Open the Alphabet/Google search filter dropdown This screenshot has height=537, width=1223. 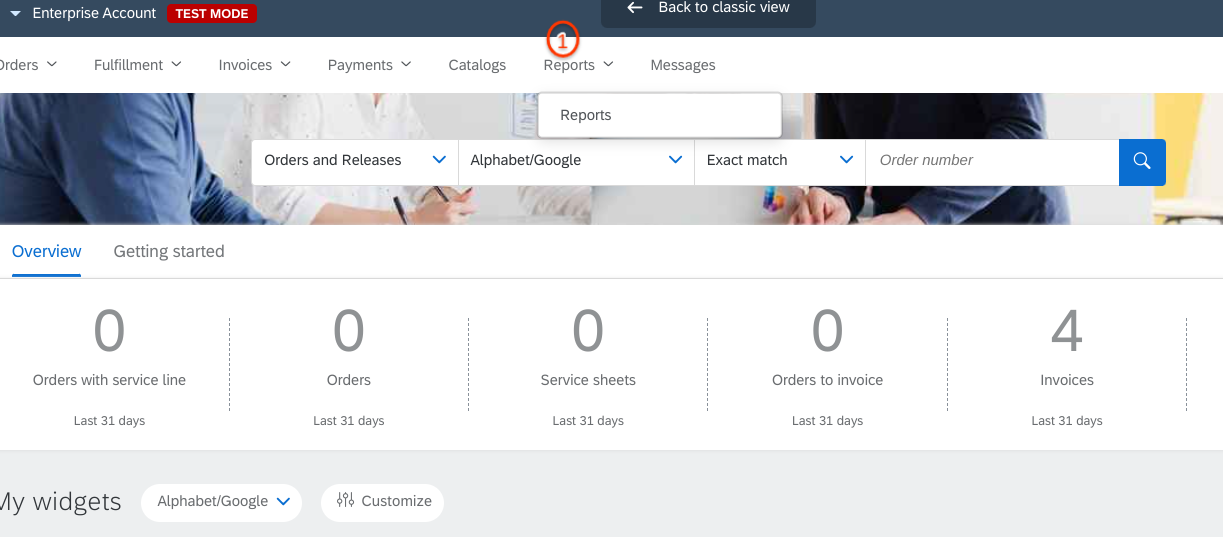pyautogui.click(x=576, y=160)
